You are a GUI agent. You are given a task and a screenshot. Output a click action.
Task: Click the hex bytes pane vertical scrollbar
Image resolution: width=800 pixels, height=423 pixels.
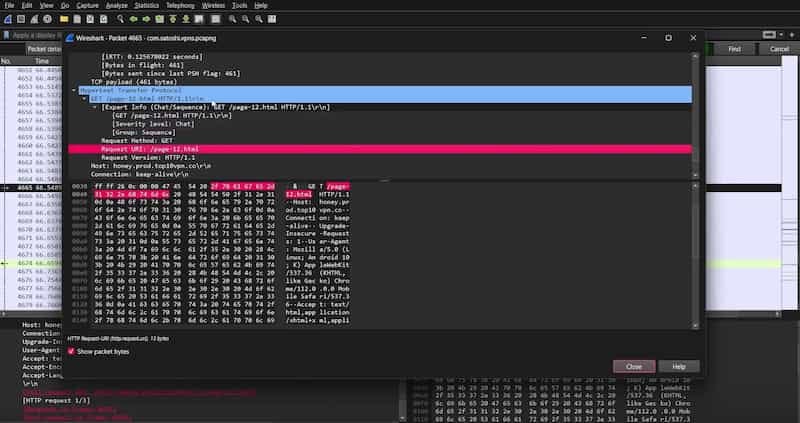695,256
